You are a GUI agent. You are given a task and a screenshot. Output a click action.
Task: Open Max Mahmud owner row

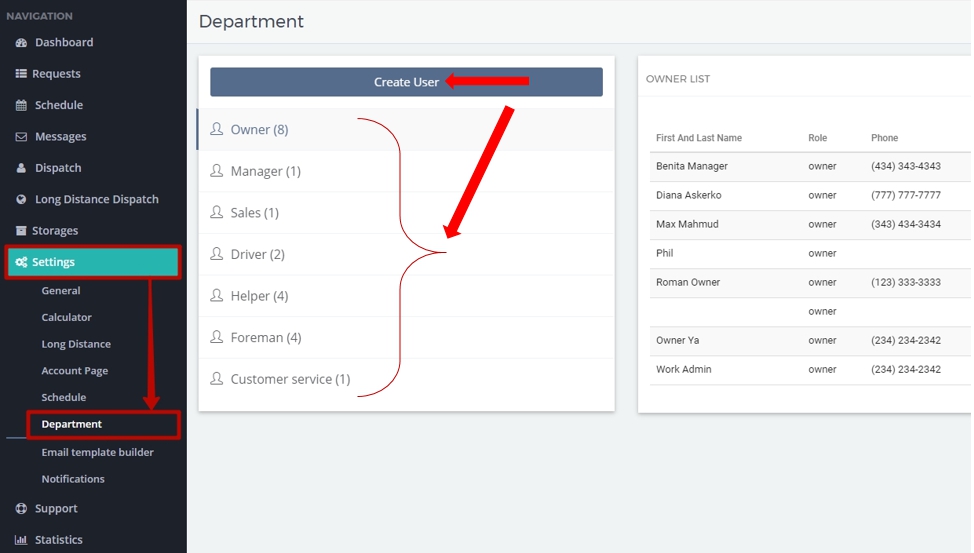click(x=810, y=224)
